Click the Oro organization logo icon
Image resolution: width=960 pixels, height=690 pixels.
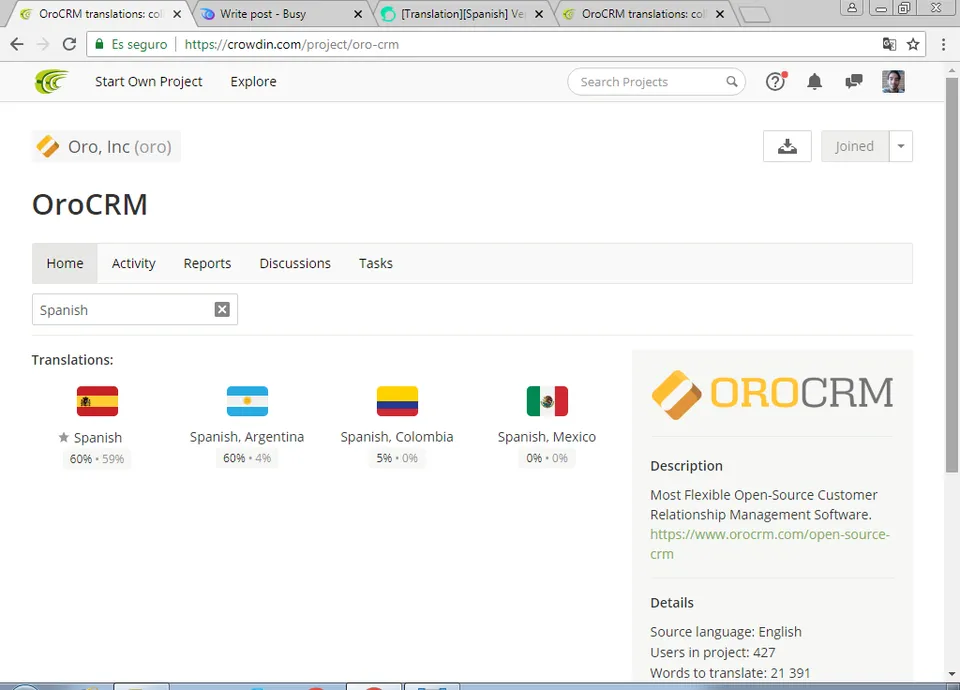click(x=48, y=146)
